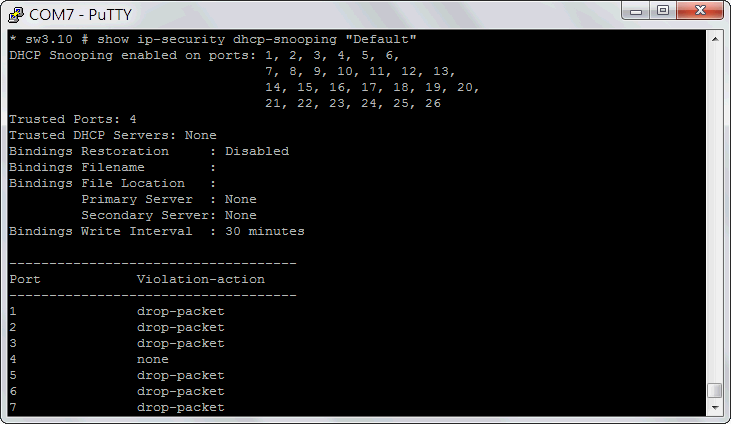Click the "Disabled" Bindings Restoration value
This screenshot has width=731, height=424.
[256, 151]
